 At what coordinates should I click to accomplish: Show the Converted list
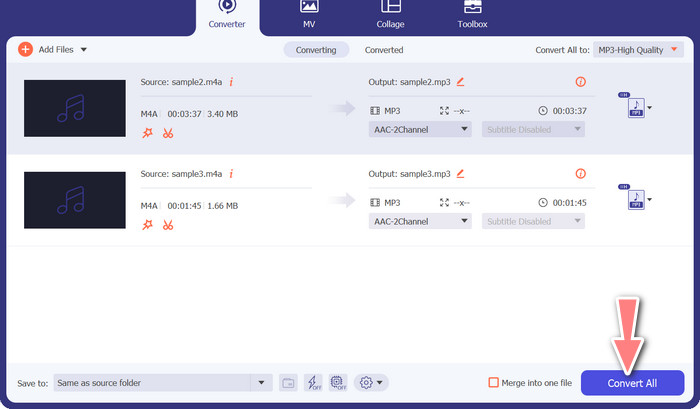[x=384, y=50]
